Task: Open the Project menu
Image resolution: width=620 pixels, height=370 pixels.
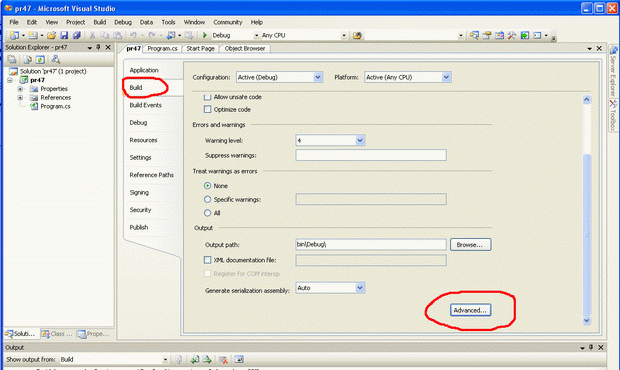Action: [x=75, y=22]
